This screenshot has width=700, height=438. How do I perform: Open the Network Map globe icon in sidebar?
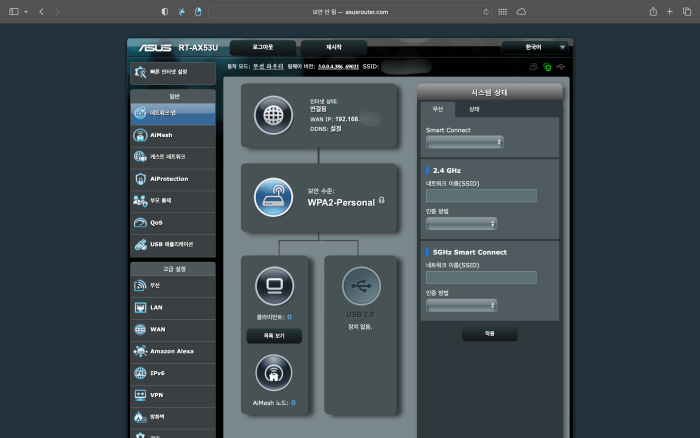pyautogui.click(x=140, y=113)
